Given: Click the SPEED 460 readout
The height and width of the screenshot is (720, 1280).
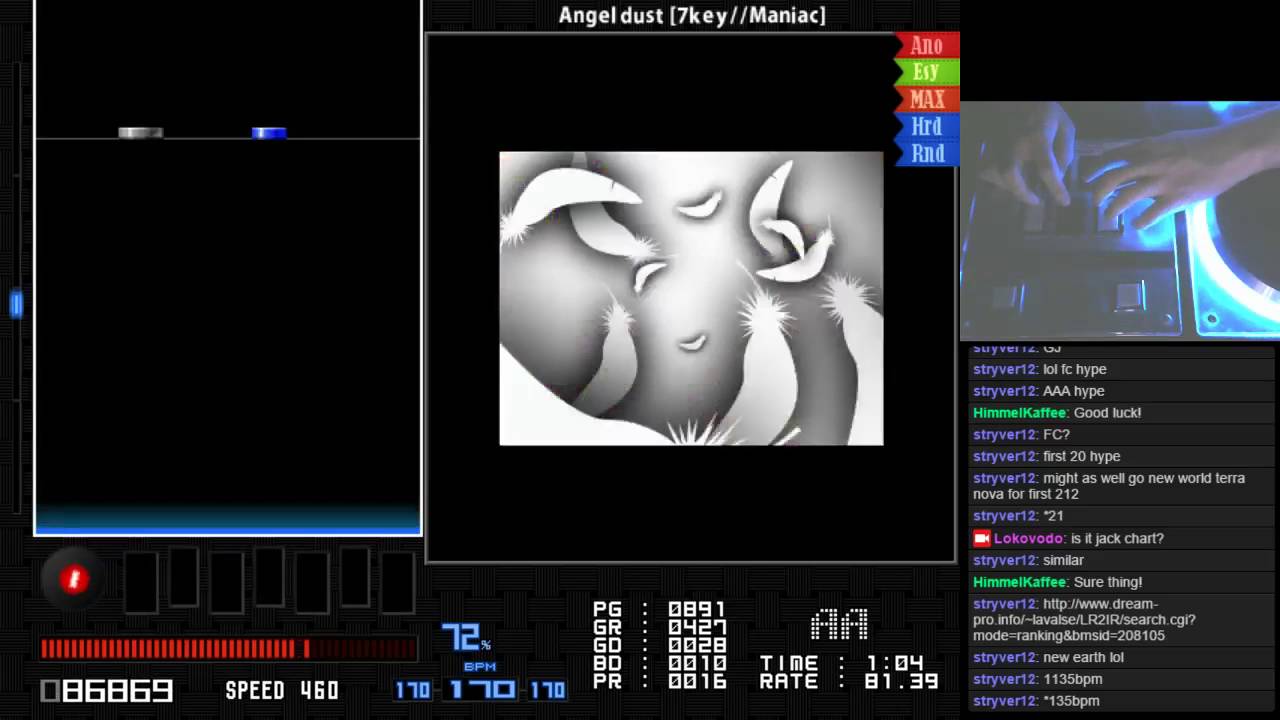Looking at the screenshot, I should 282,691.
